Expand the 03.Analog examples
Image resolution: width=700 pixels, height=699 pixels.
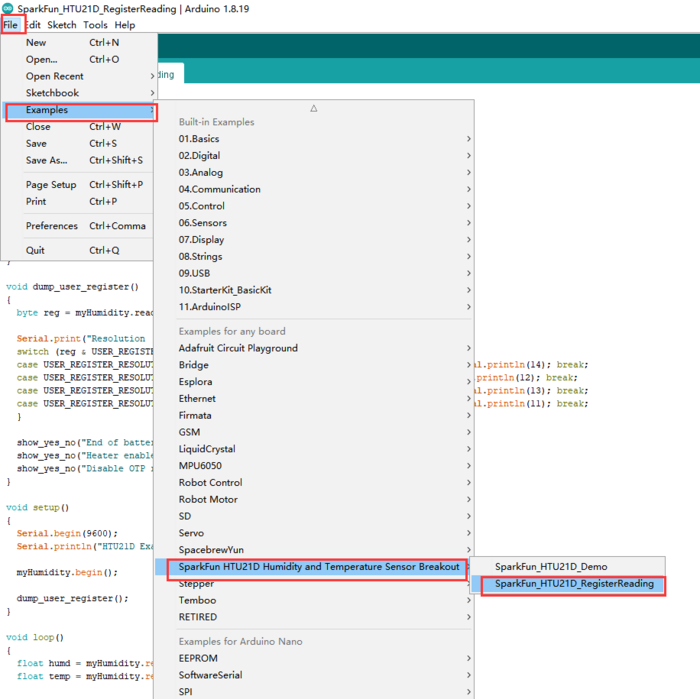point(314,173)
